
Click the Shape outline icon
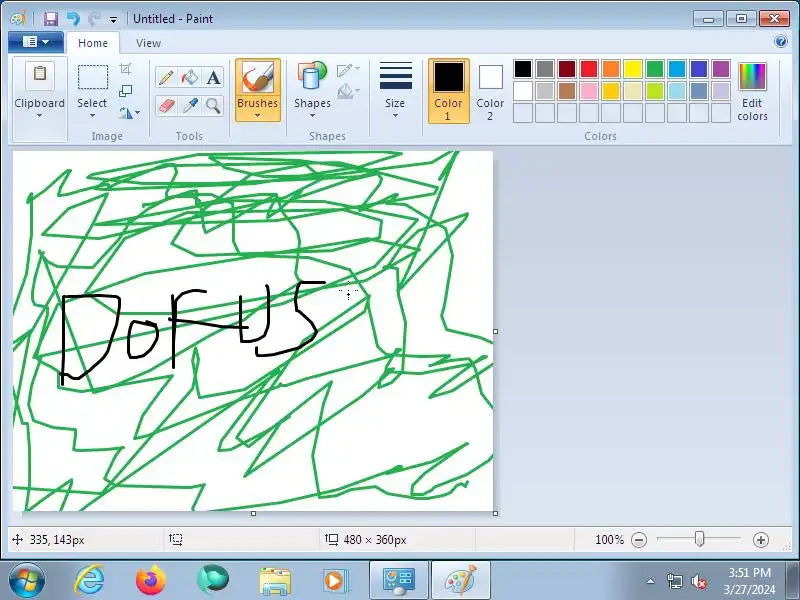click(345, 69)
